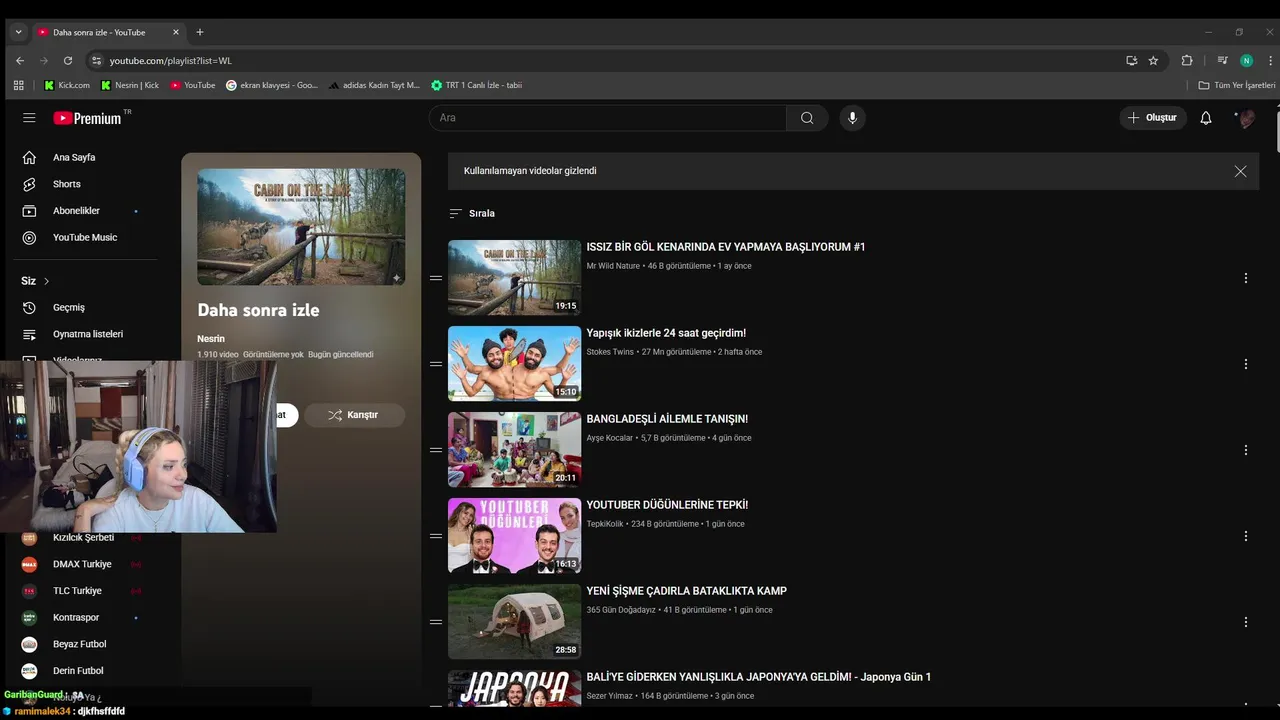Open the Yapışık ikizlerle video thumbnail
This screenshot has width=1280, height=720.
(x=514, y=364)
